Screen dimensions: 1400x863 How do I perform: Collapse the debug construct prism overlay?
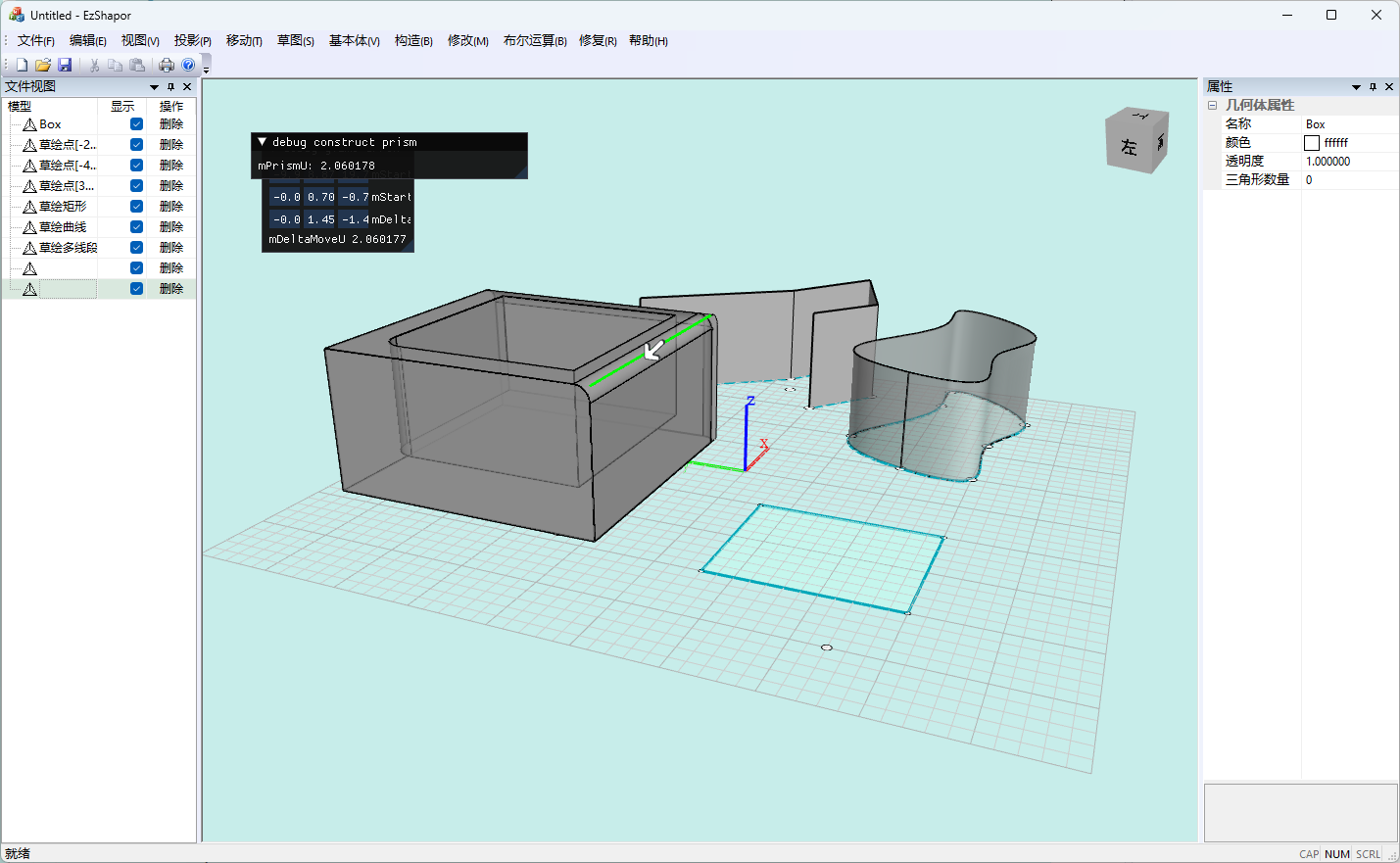[x=262, y=142]
